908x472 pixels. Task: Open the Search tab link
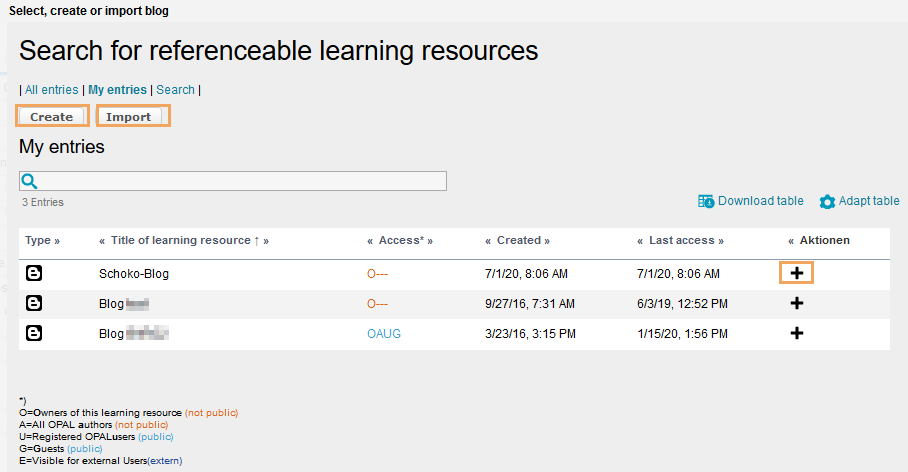(x=175, y=90)
